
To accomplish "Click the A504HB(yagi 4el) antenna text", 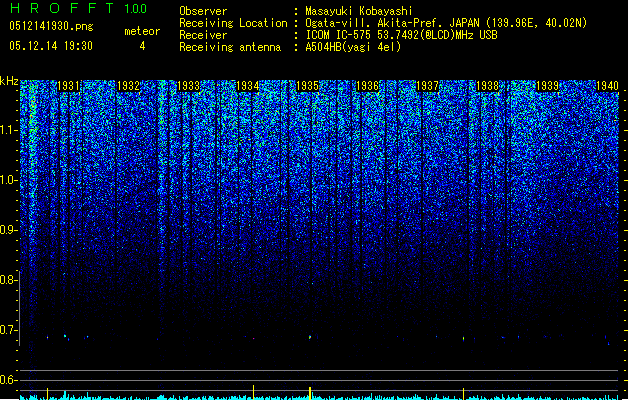I will coord(353,47).
